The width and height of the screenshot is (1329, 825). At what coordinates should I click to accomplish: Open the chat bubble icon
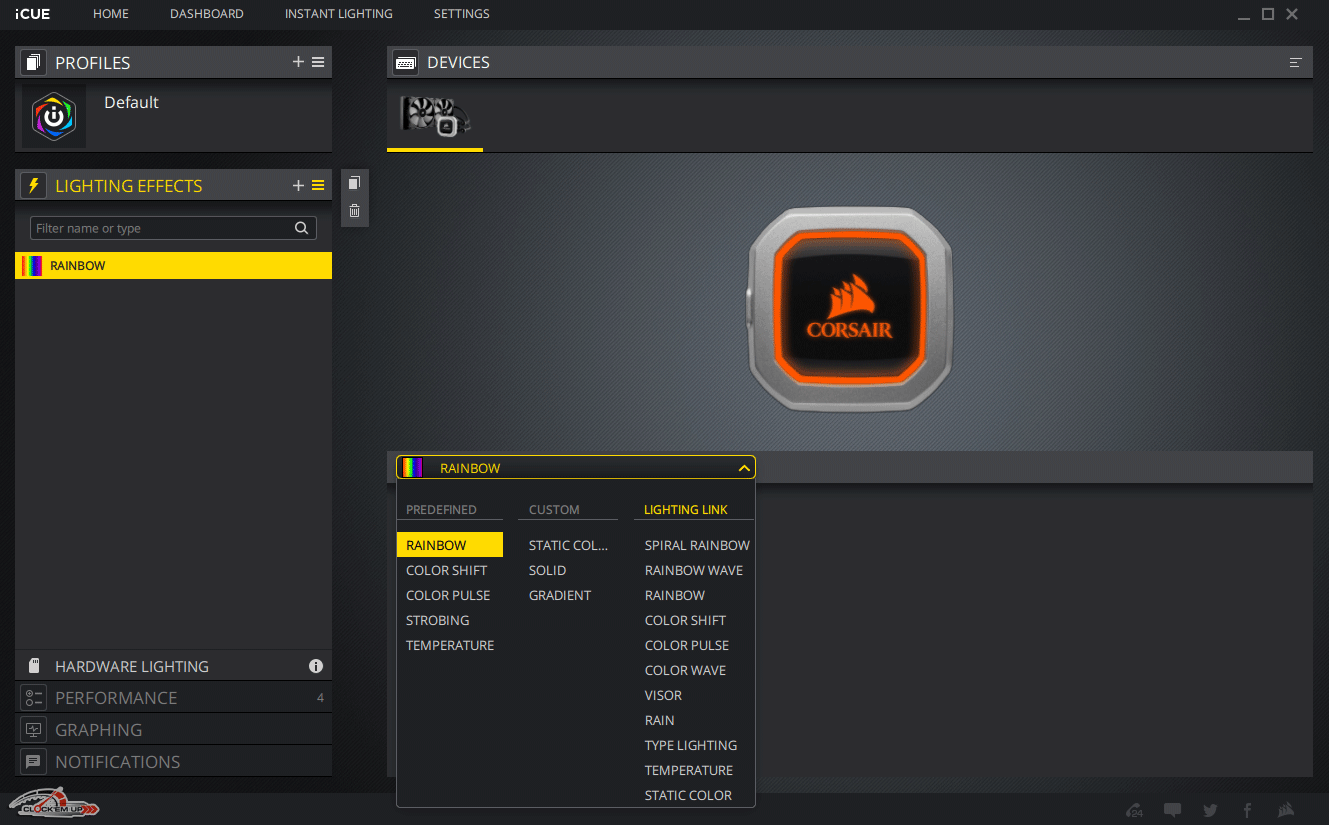click(x=1173, y=810)
